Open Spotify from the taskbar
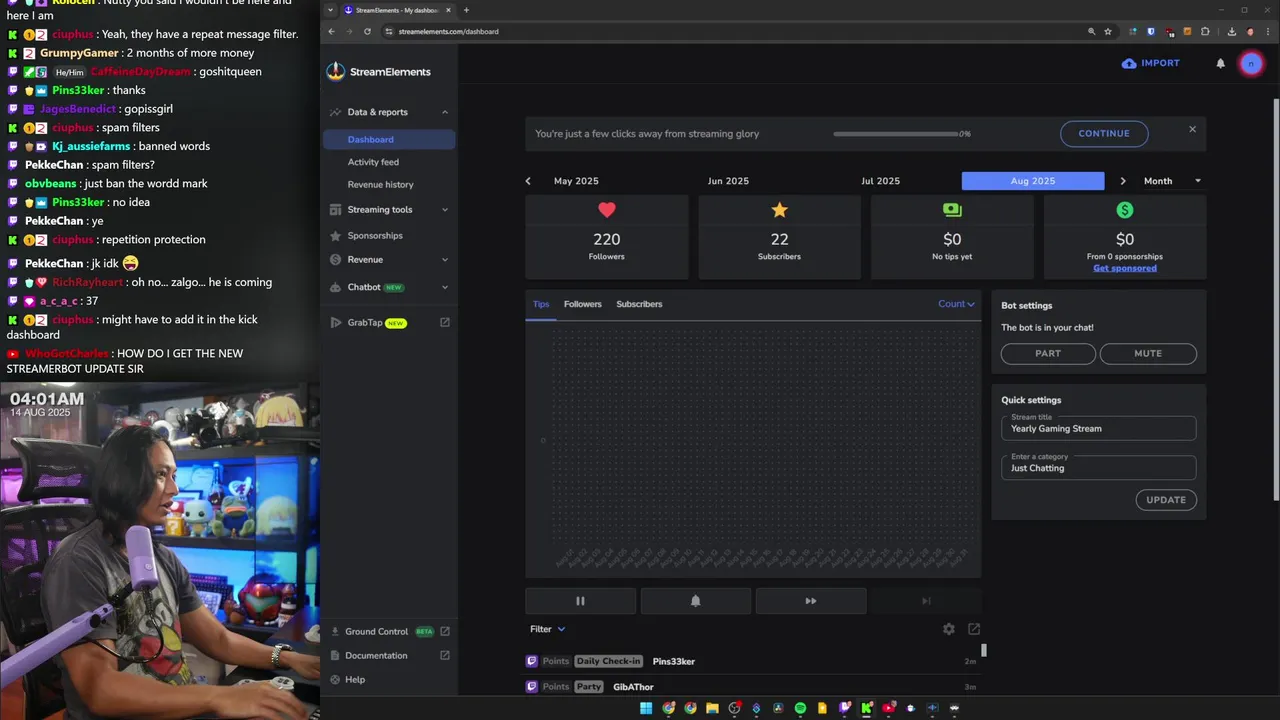This screenshot has width=1280, height=720. tap(800, 708)
